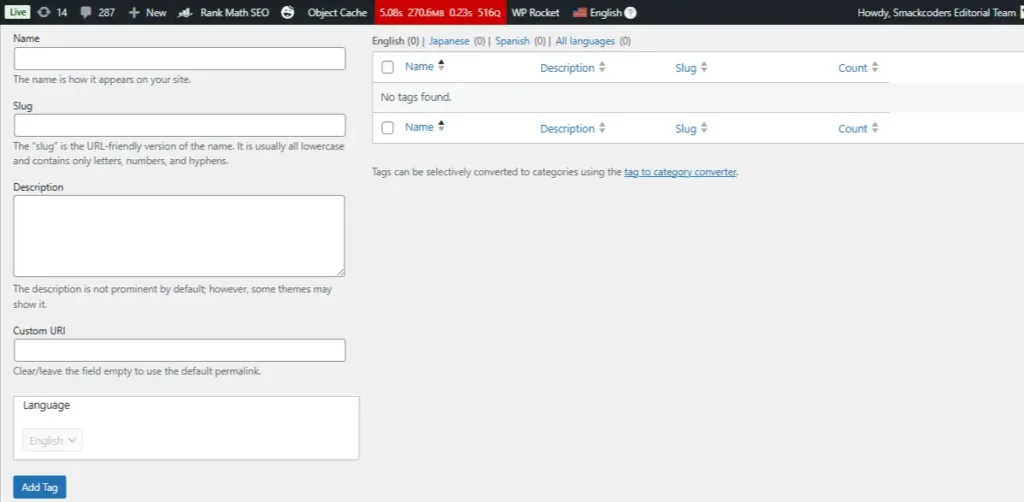Open Rank Math SEO chart icon
The height and width of the screenshot is (502, 1024).
tap(185, 13)
